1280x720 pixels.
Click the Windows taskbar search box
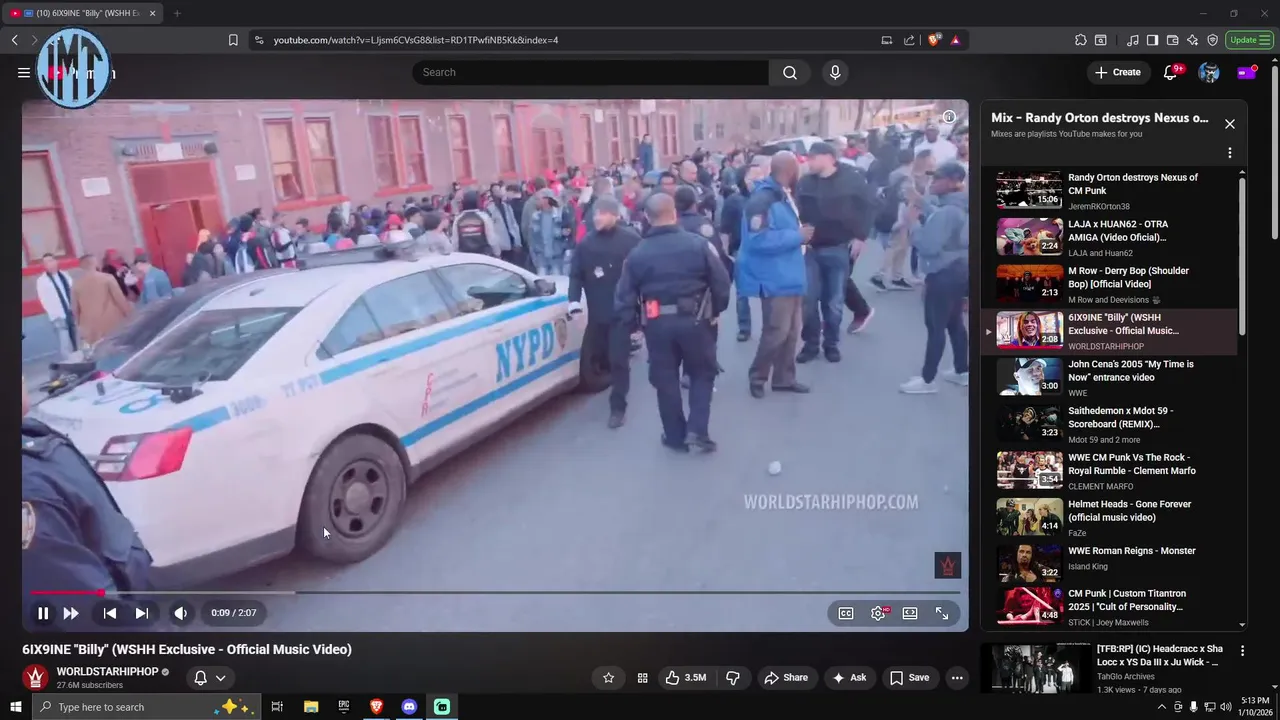(146, 706)
